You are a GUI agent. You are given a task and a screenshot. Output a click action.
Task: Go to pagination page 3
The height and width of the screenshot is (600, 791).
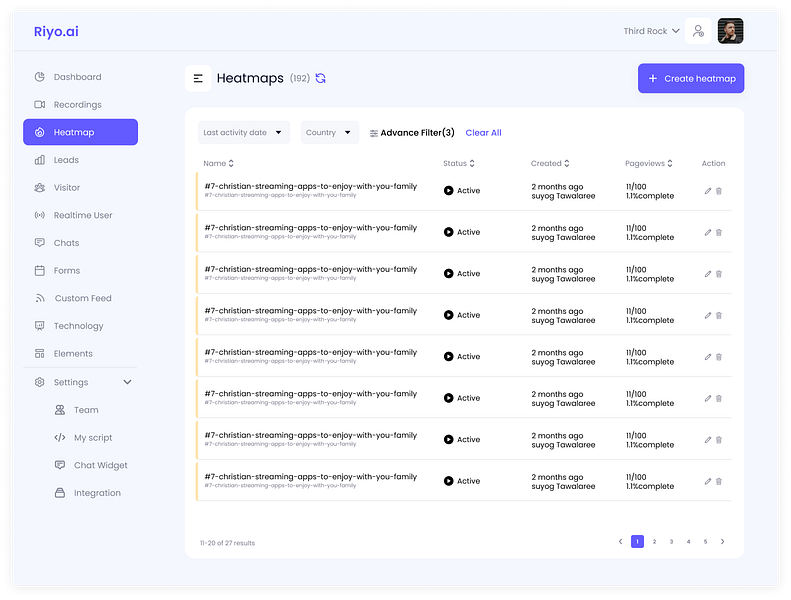tap(671, 541)
